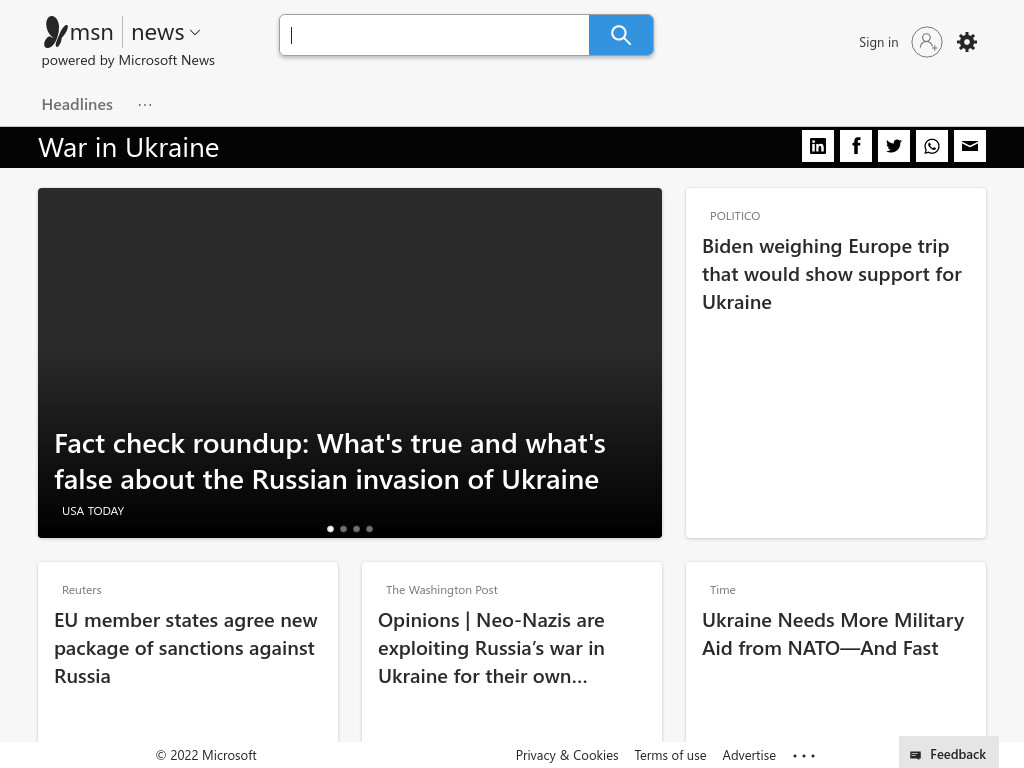Open more navigation options ellipsis

point(145,104)
